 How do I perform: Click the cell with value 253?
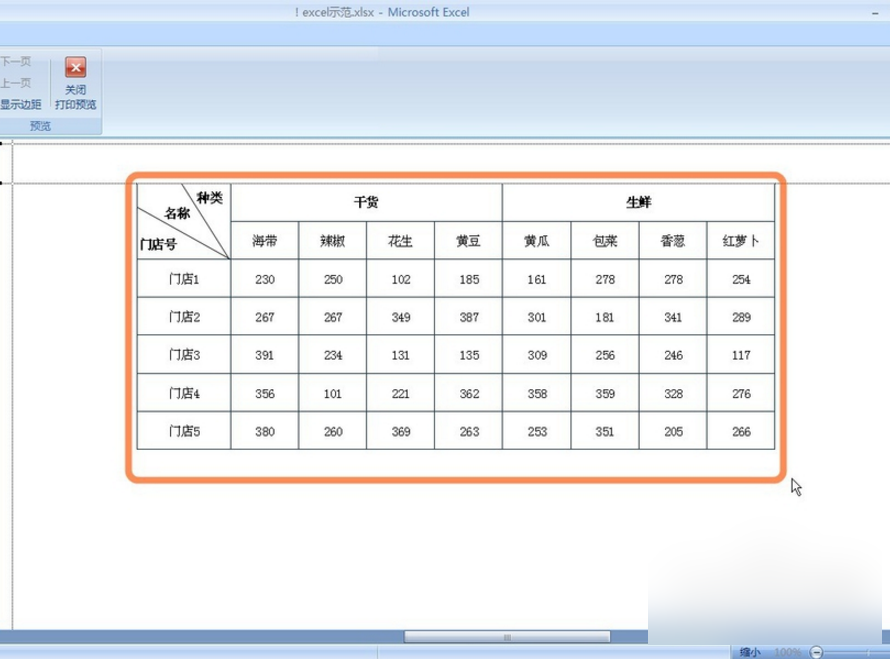pos(537,431)
